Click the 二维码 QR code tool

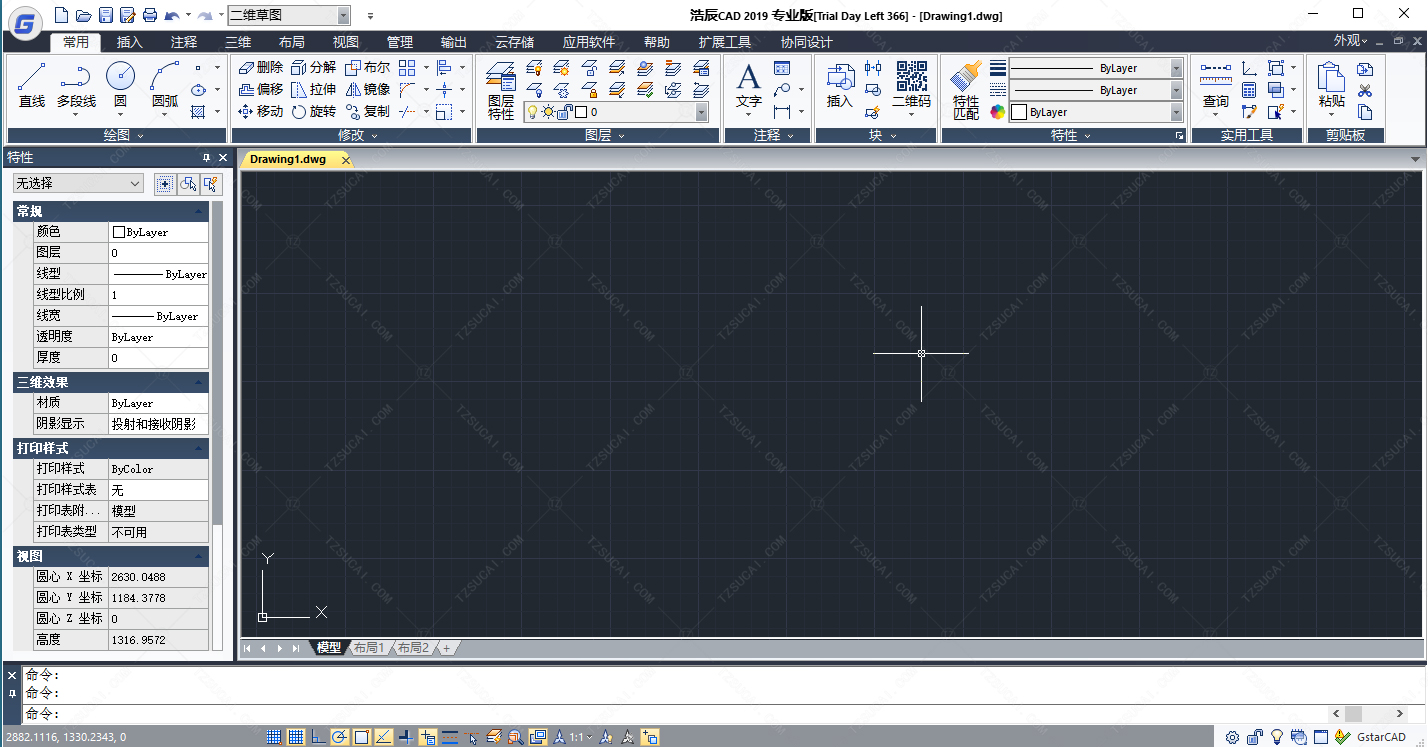click(911, 86)
